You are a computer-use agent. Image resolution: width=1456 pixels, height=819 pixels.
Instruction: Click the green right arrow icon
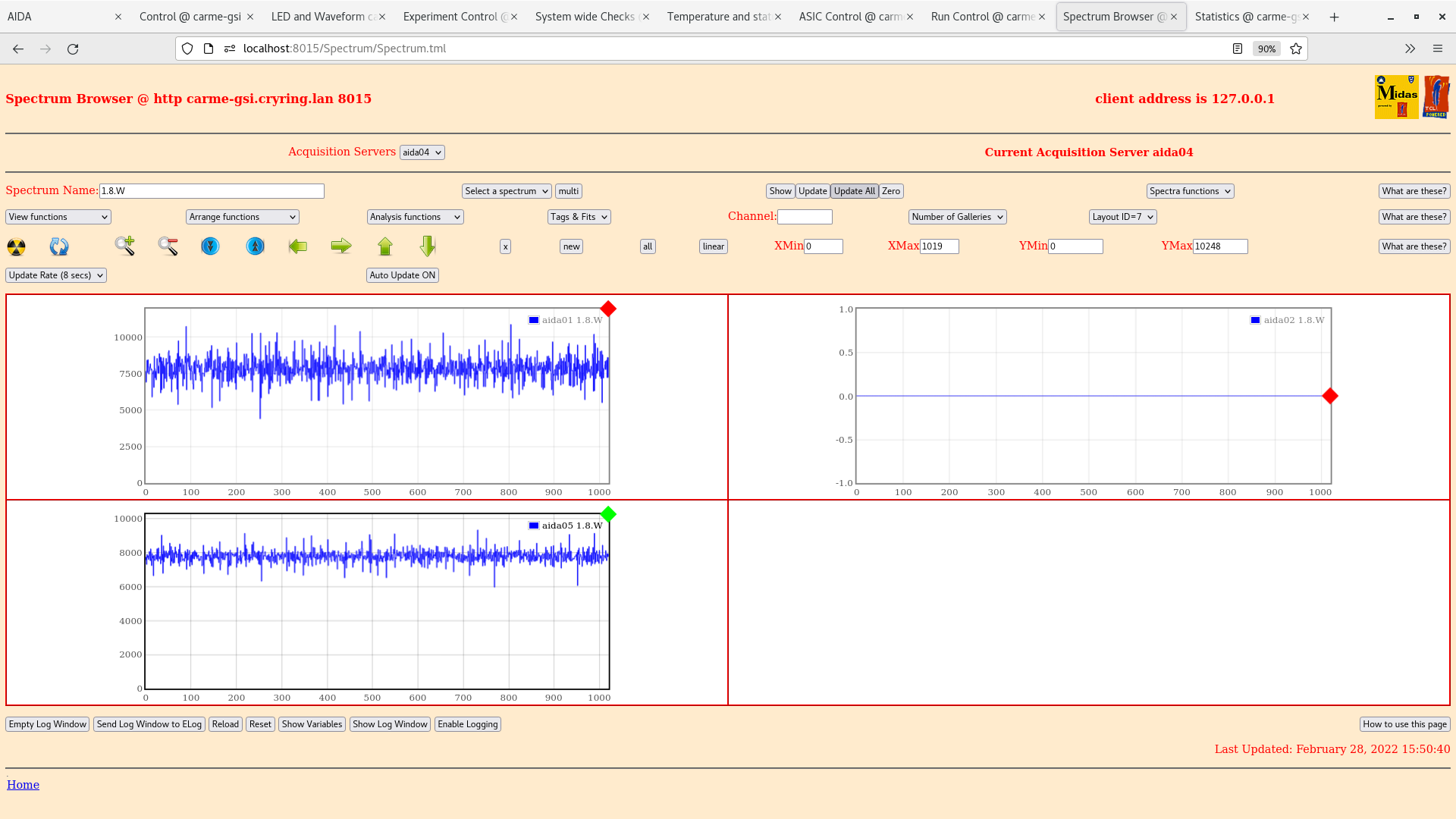[341, 246]
